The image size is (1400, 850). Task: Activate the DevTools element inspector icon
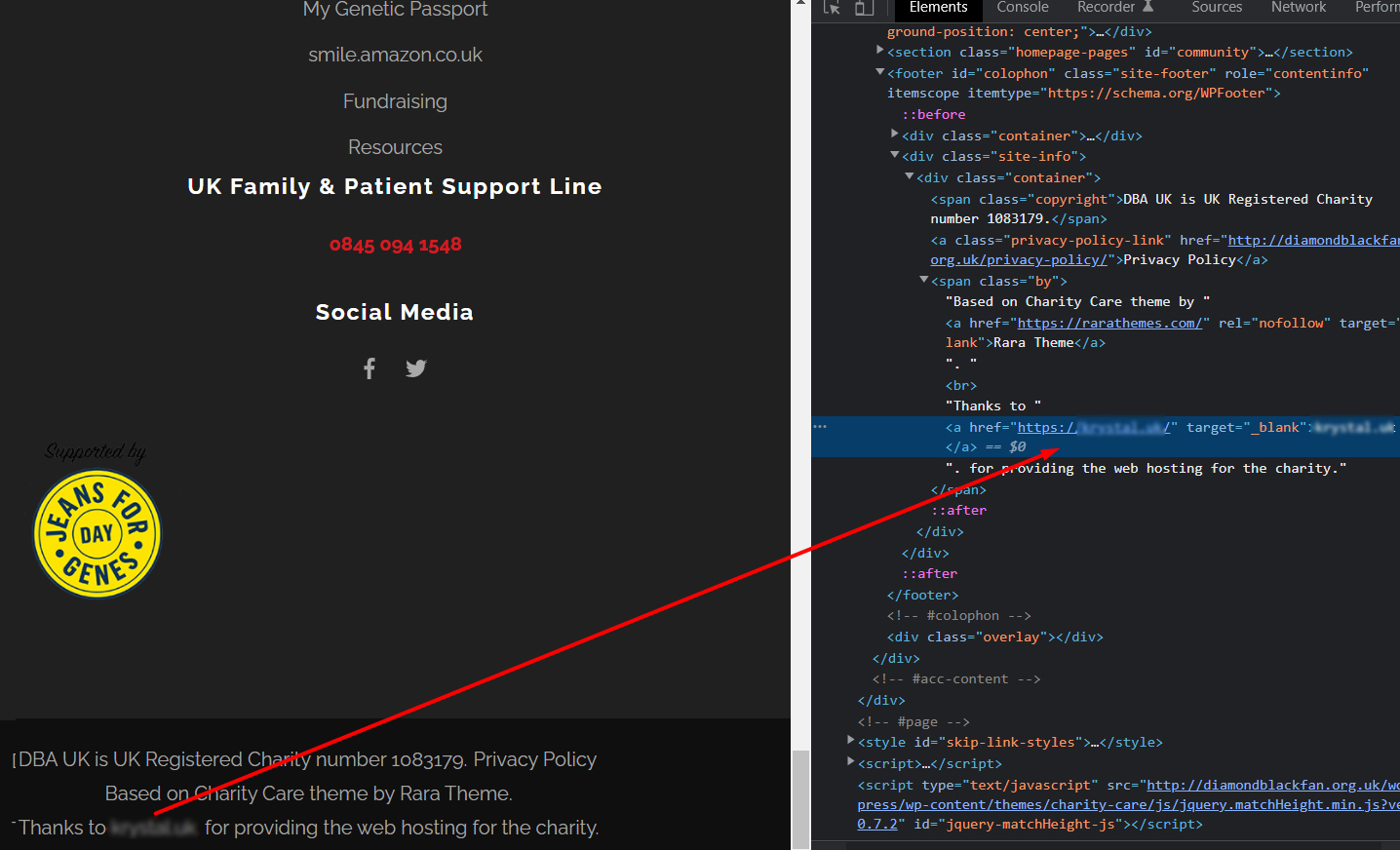pos(832,8)
